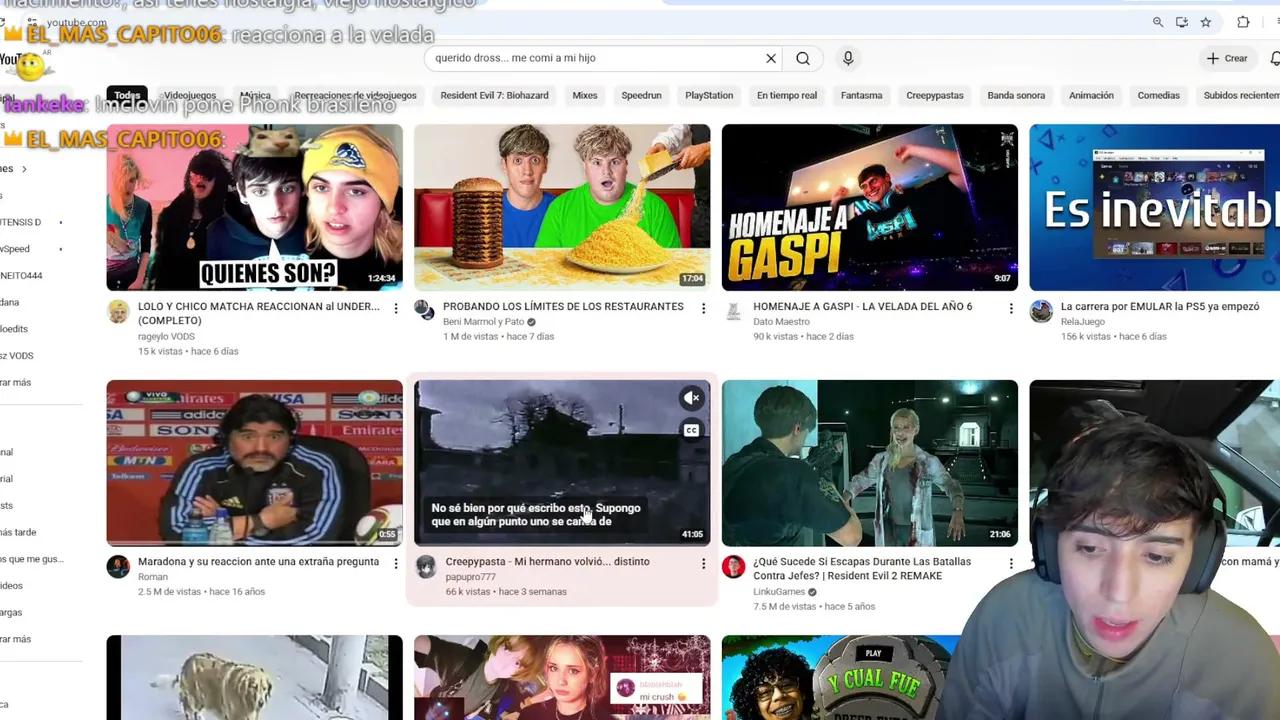Select the PlayStation filter chip

point(709,95)
